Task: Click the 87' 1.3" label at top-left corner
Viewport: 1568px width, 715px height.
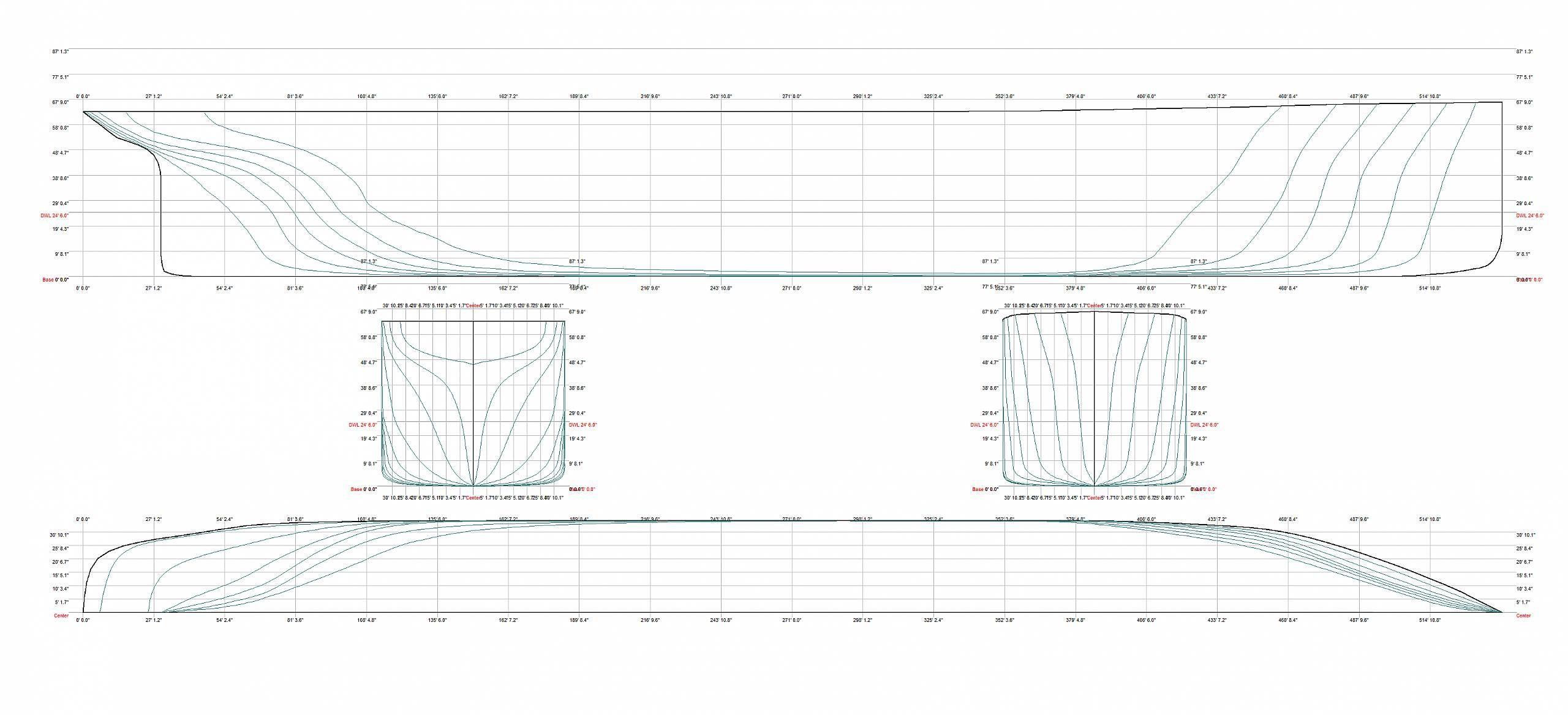Action: pyautogui.click(x=60, y=52)
